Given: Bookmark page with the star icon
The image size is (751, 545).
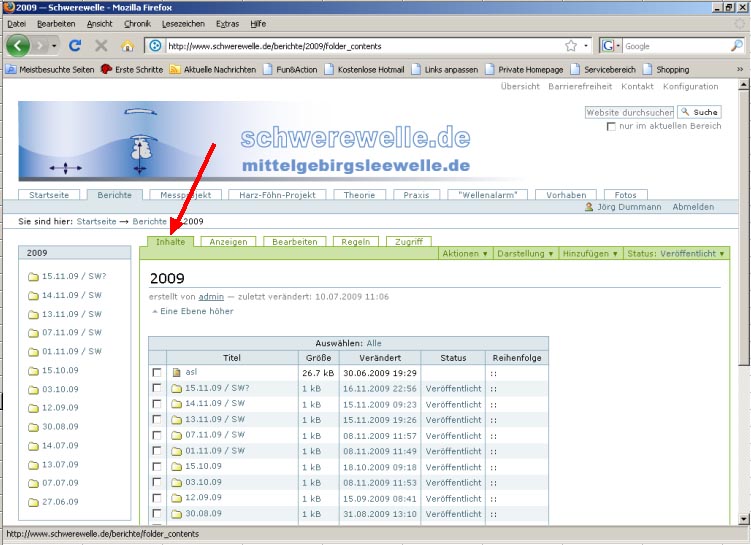Looking at the screenshot, I should (570, 45).
